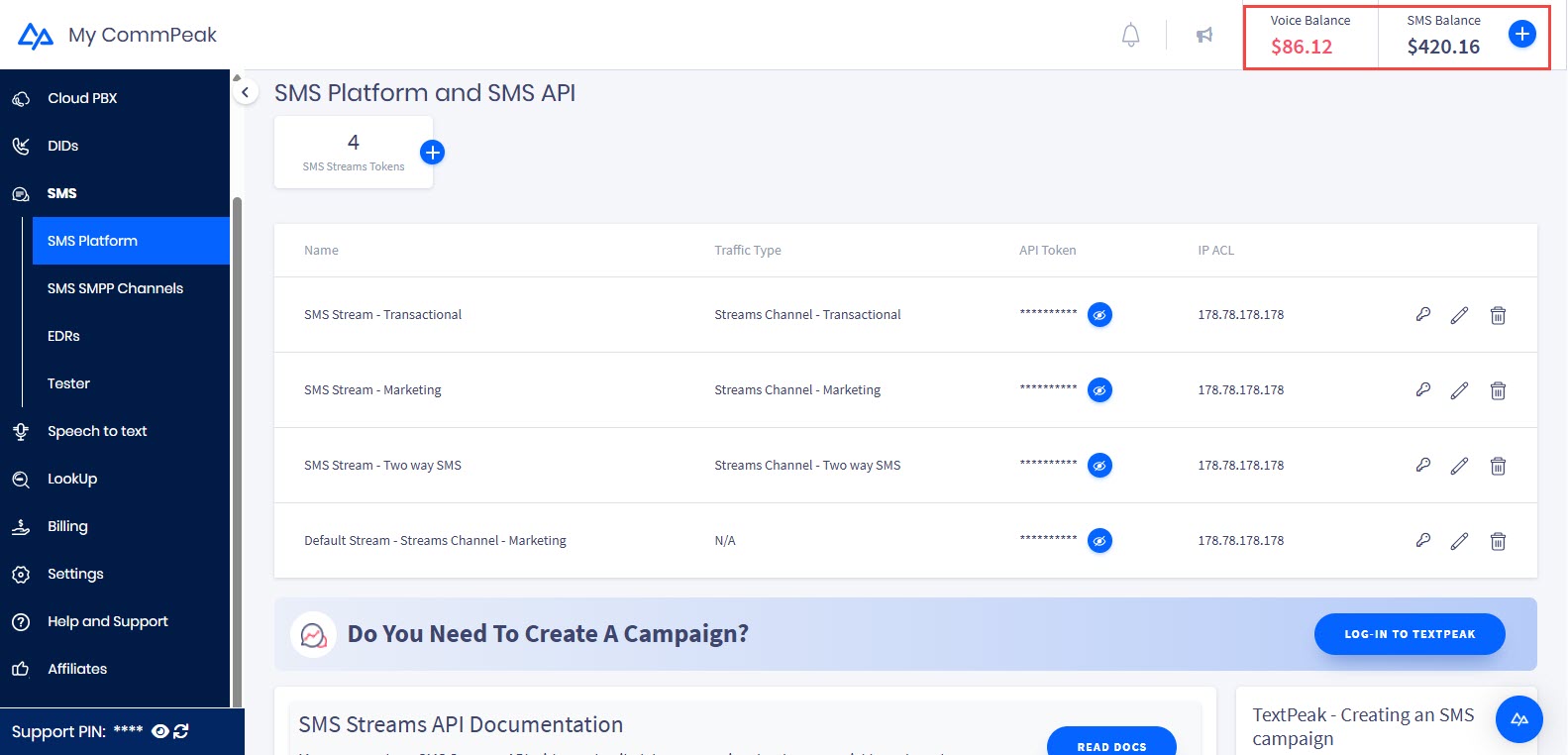Screen dimensions: 1568x755
Task: Open the notifications bell icon
Action: tap(1130, 36)
